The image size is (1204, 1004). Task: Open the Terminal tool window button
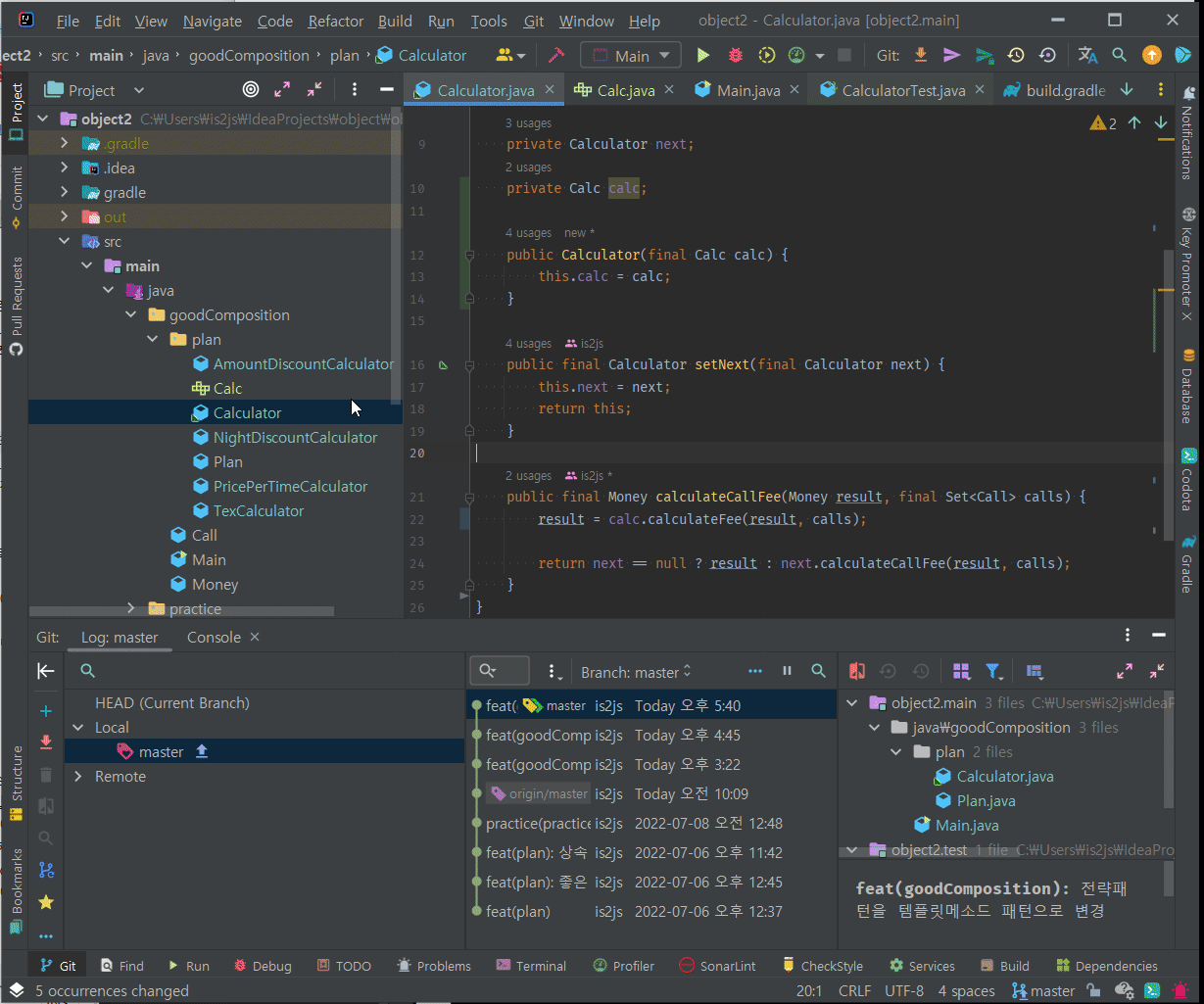530,966
